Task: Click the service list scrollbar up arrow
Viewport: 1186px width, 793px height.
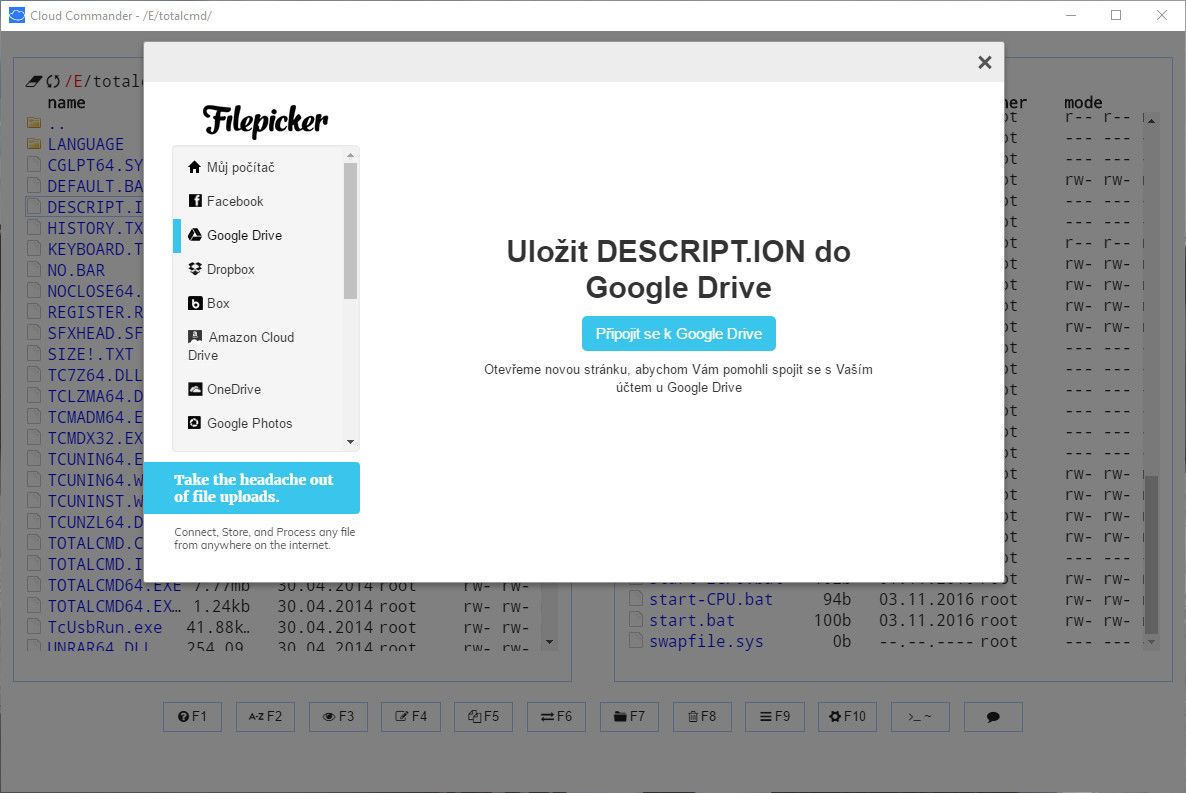Action: [350, 155]
